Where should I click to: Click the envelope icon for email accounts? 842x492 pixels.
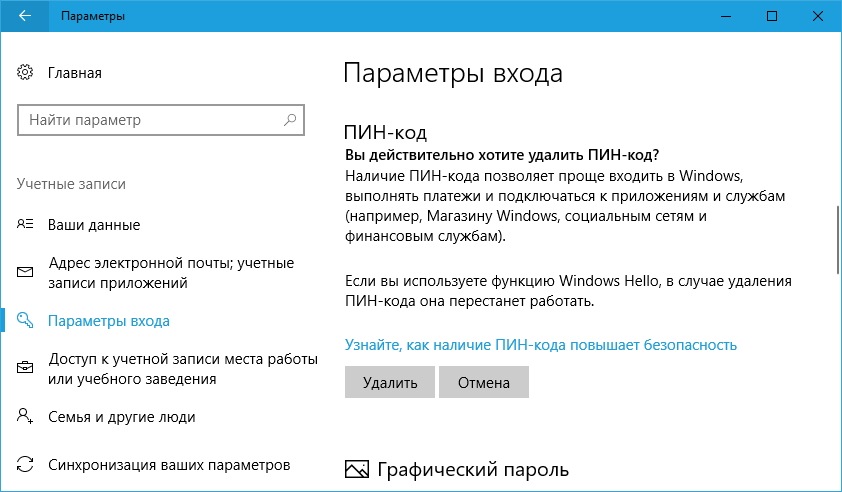(25, 272)
